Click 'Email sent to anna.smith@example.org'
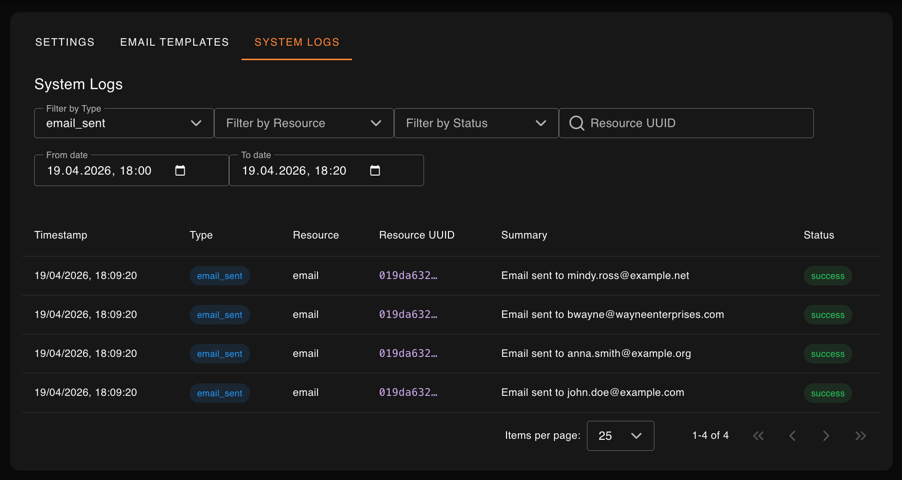Viewport: 902px width, 480px height. [596, 353]
